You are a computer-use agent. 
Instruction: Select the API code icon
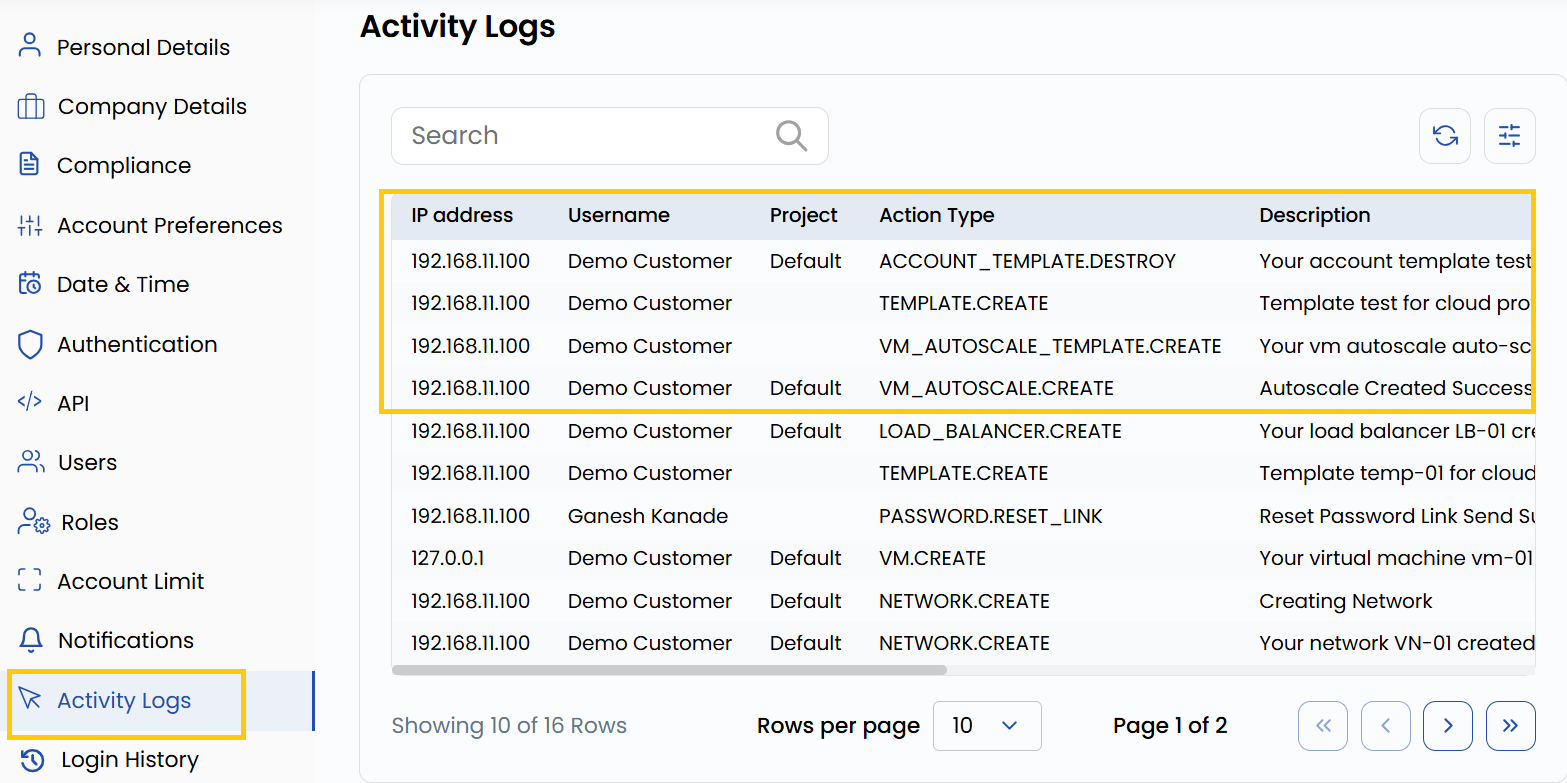click(x=28, y=403)
